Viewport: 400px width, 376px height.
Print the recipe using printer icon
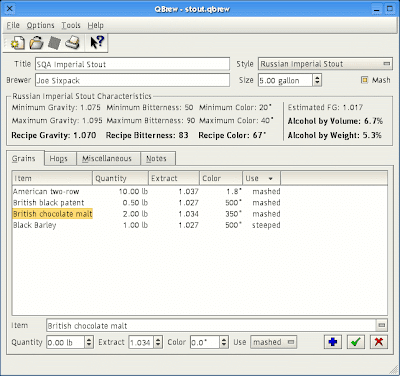[x=72, y=43]
